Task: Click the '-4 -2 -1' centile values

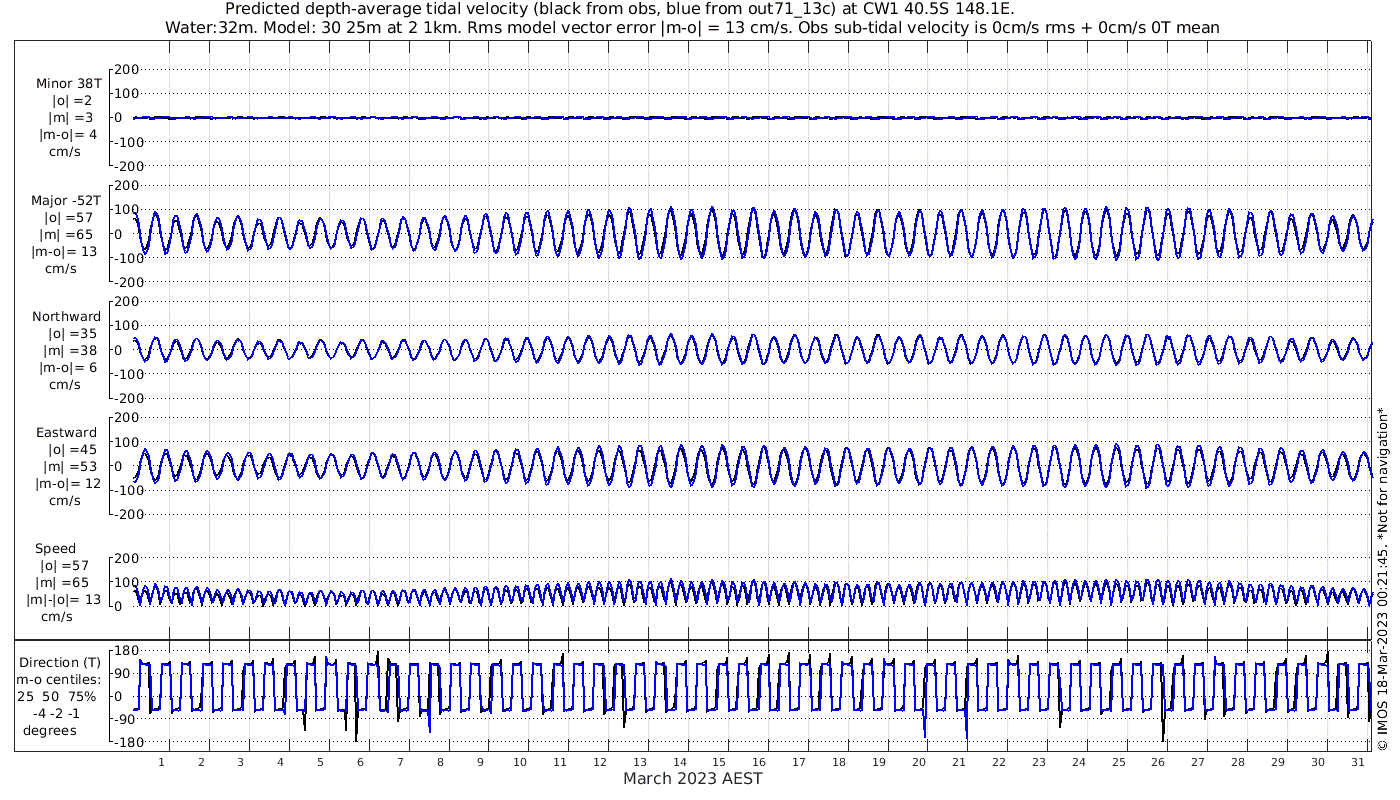Action: click(56, 713)
